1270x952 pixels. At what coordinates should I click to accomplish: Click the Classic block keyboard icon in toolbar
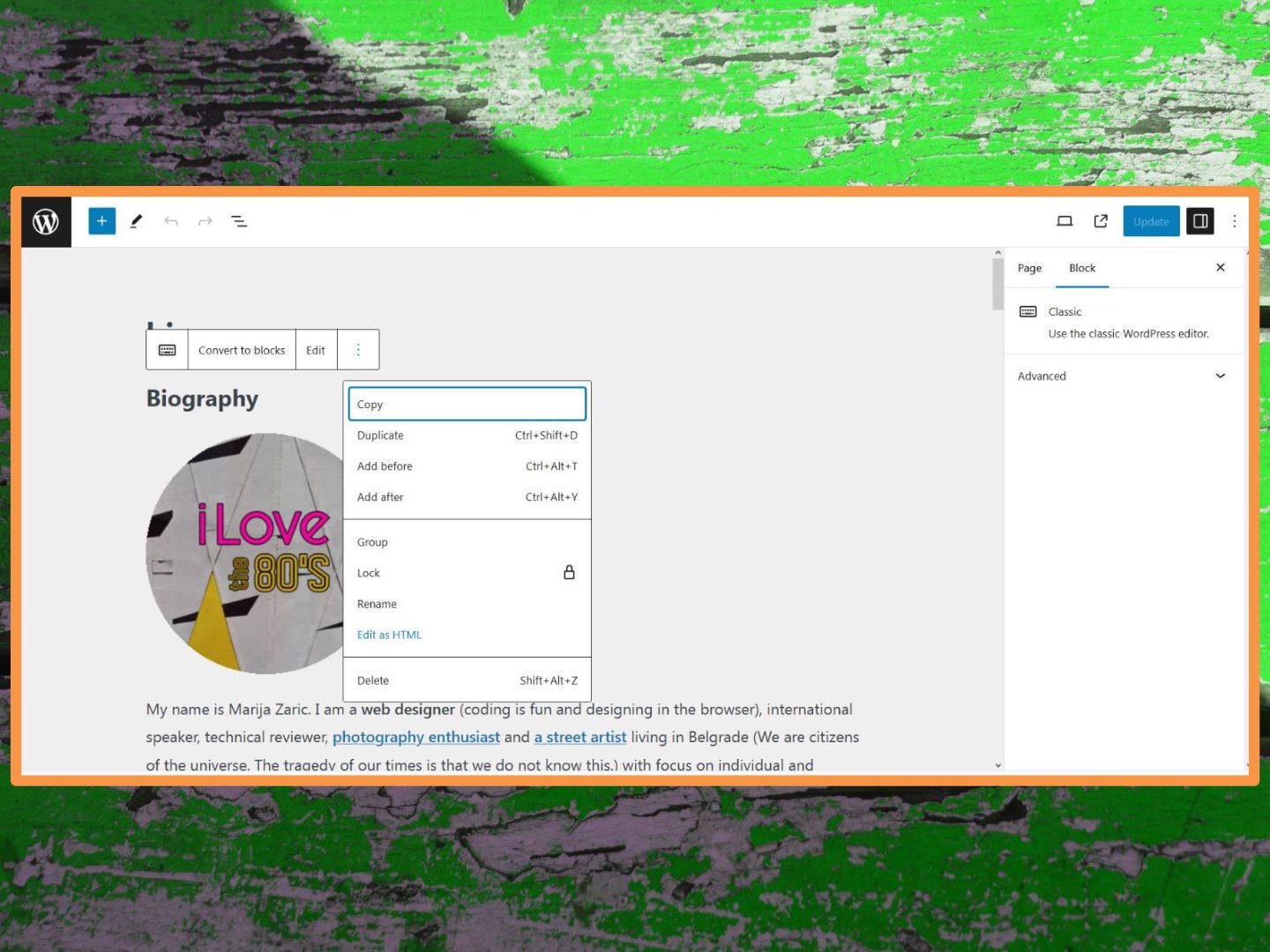tap(168, 350)
